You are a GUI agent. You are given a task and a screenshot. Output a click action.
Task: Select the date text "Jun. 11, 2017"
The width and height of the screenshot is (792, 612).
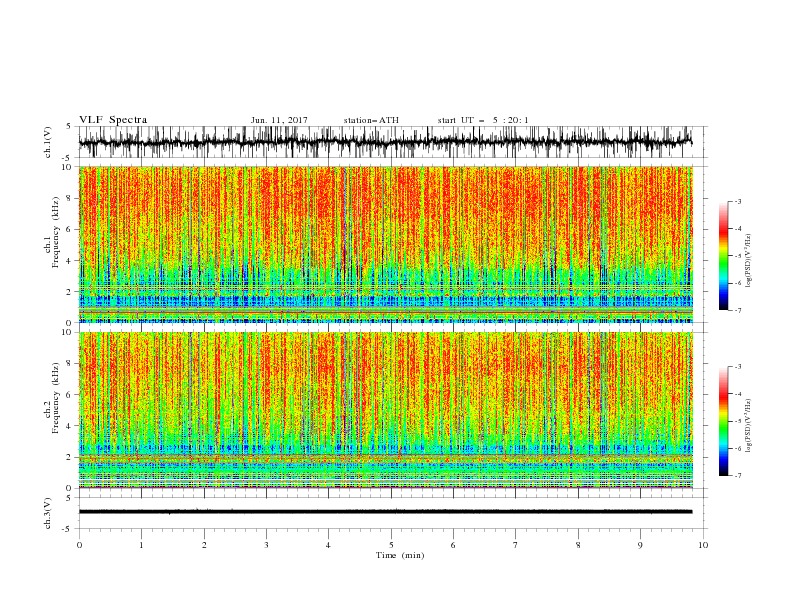tap(279, 120)
